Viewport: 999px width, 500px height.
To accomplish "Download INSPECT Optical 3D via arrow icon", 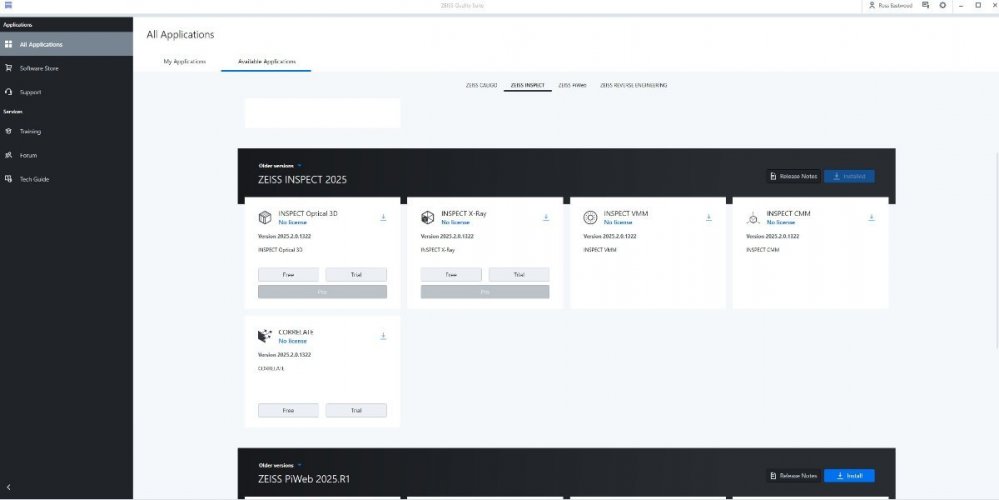I will (383, 217).
